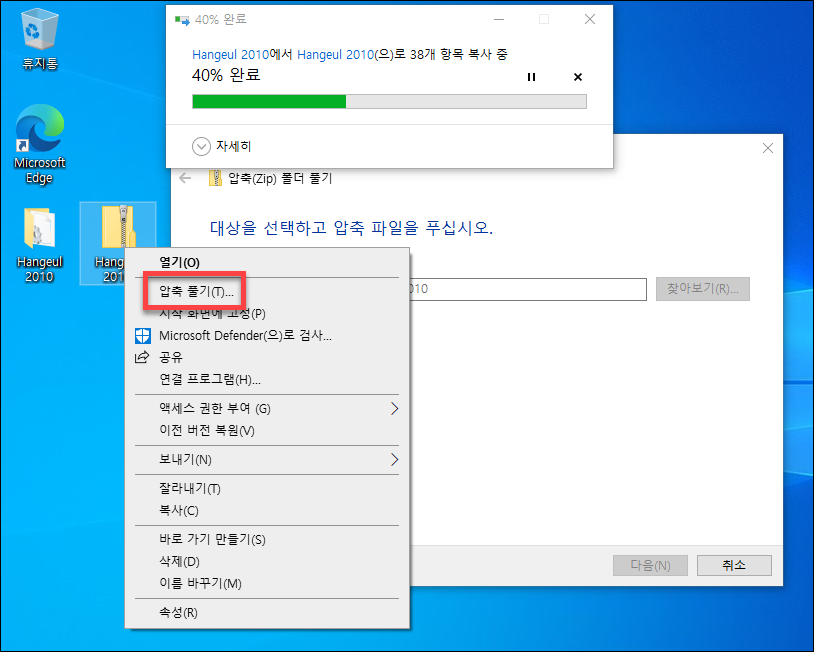Choose 열기(O) from the context menu
This screenshot has width=814, height=652.
point(267,263)
